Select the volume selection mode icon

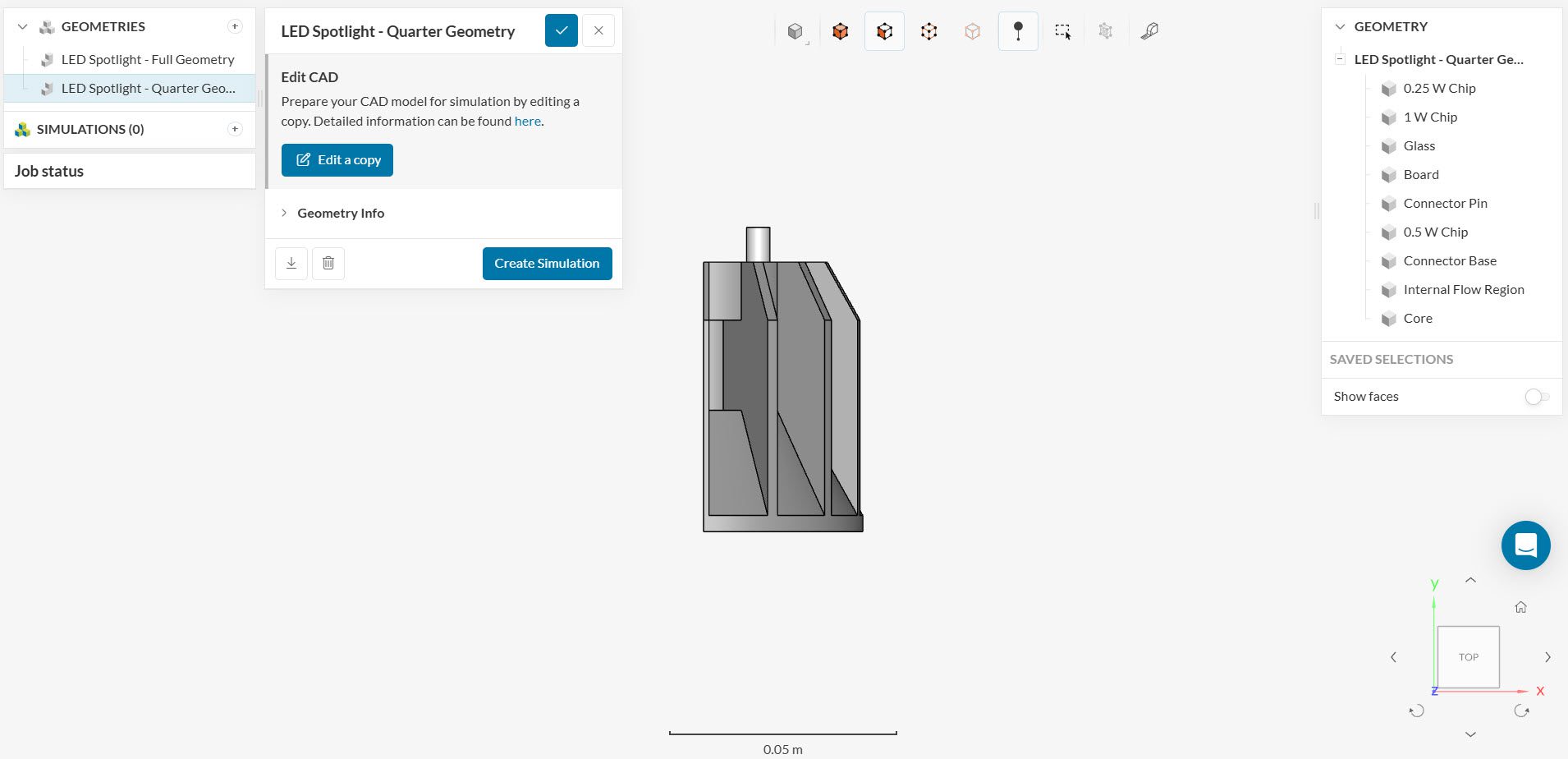(840, 30)
